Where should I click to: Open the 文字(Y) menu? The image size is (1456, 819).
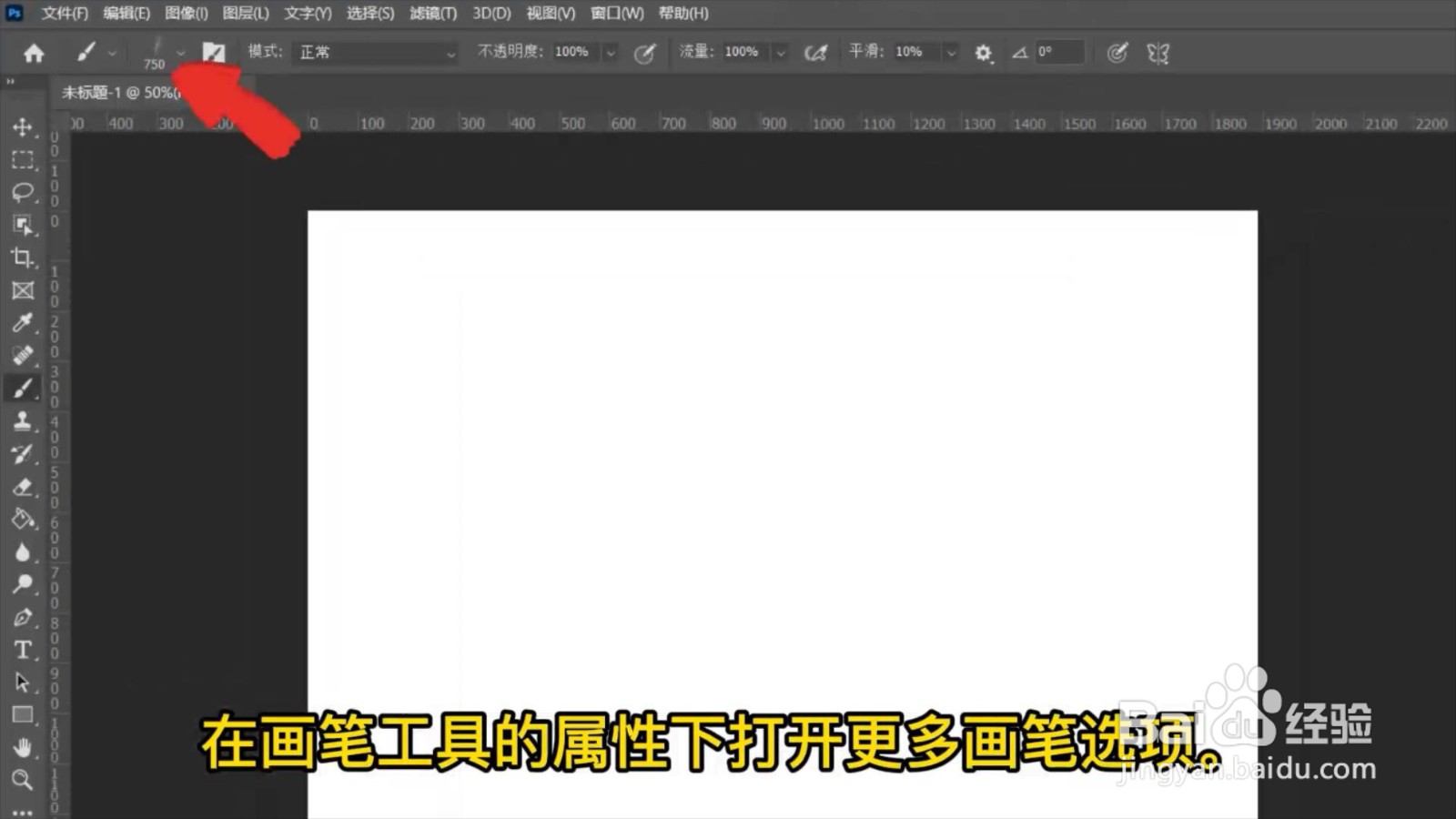(308, 13)
